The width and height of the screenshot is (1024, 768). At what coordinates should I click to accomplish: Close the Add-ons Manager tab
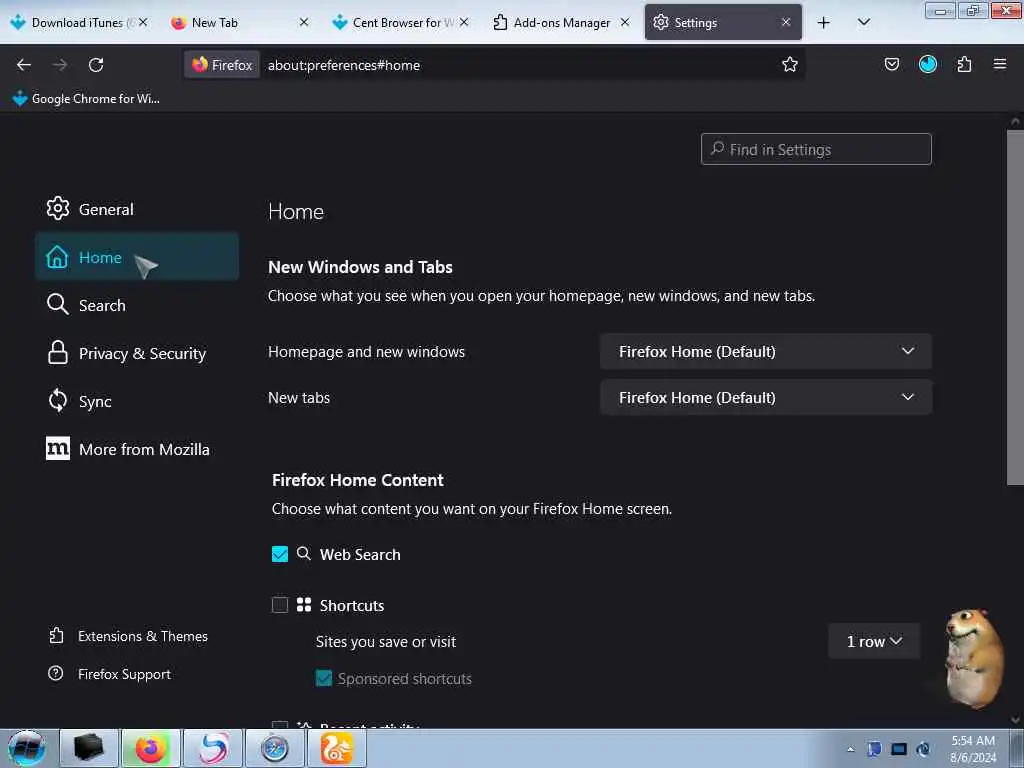[x=624, y=22]
